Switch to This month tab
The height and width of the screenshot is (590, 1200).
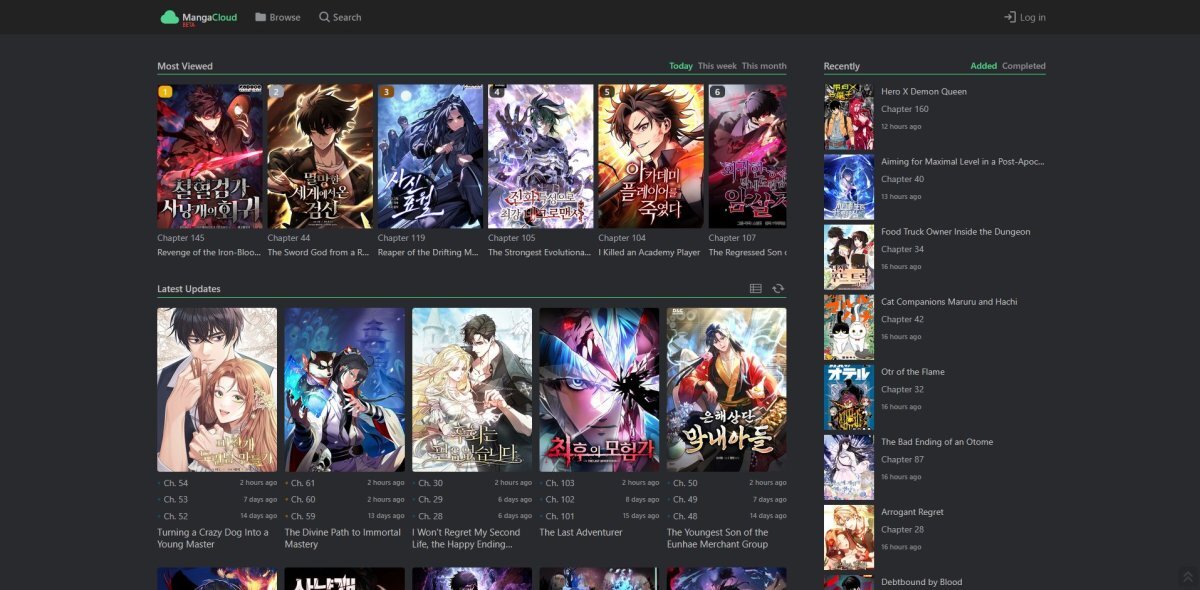(764, 66)
